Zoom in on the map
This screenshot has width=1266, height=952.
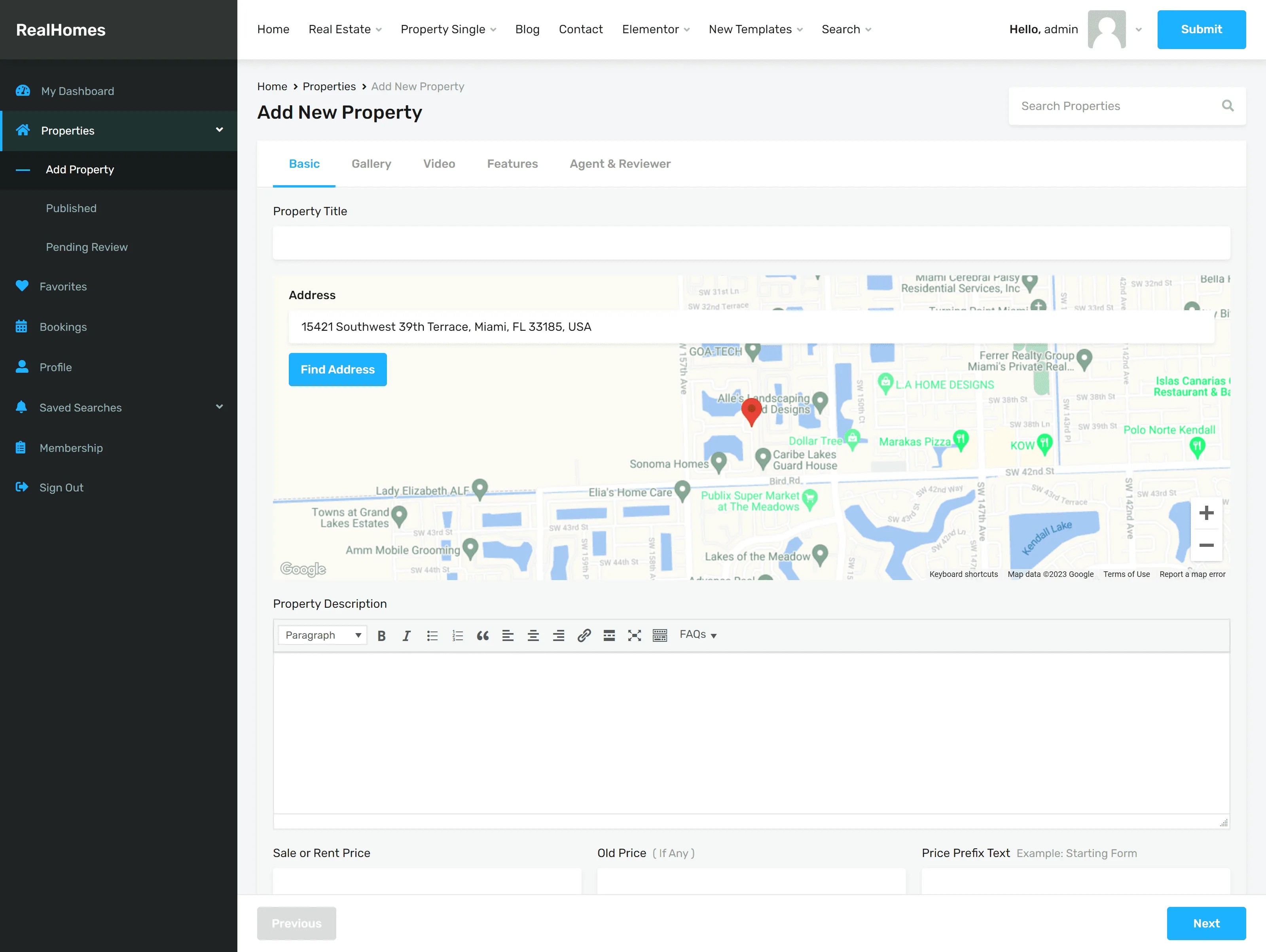coord(1207,513)
